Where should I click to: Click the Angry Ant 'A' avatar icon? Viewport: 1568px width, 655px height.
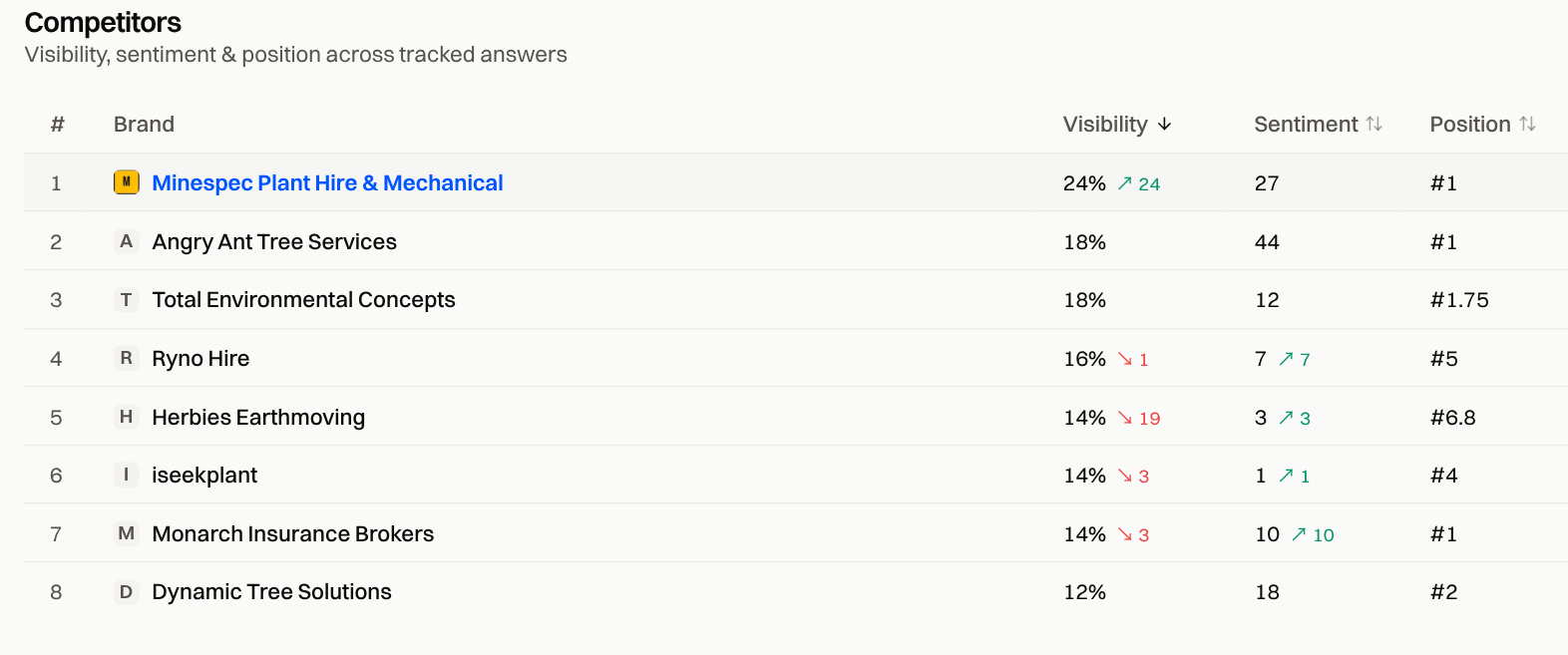click(126, 241)
